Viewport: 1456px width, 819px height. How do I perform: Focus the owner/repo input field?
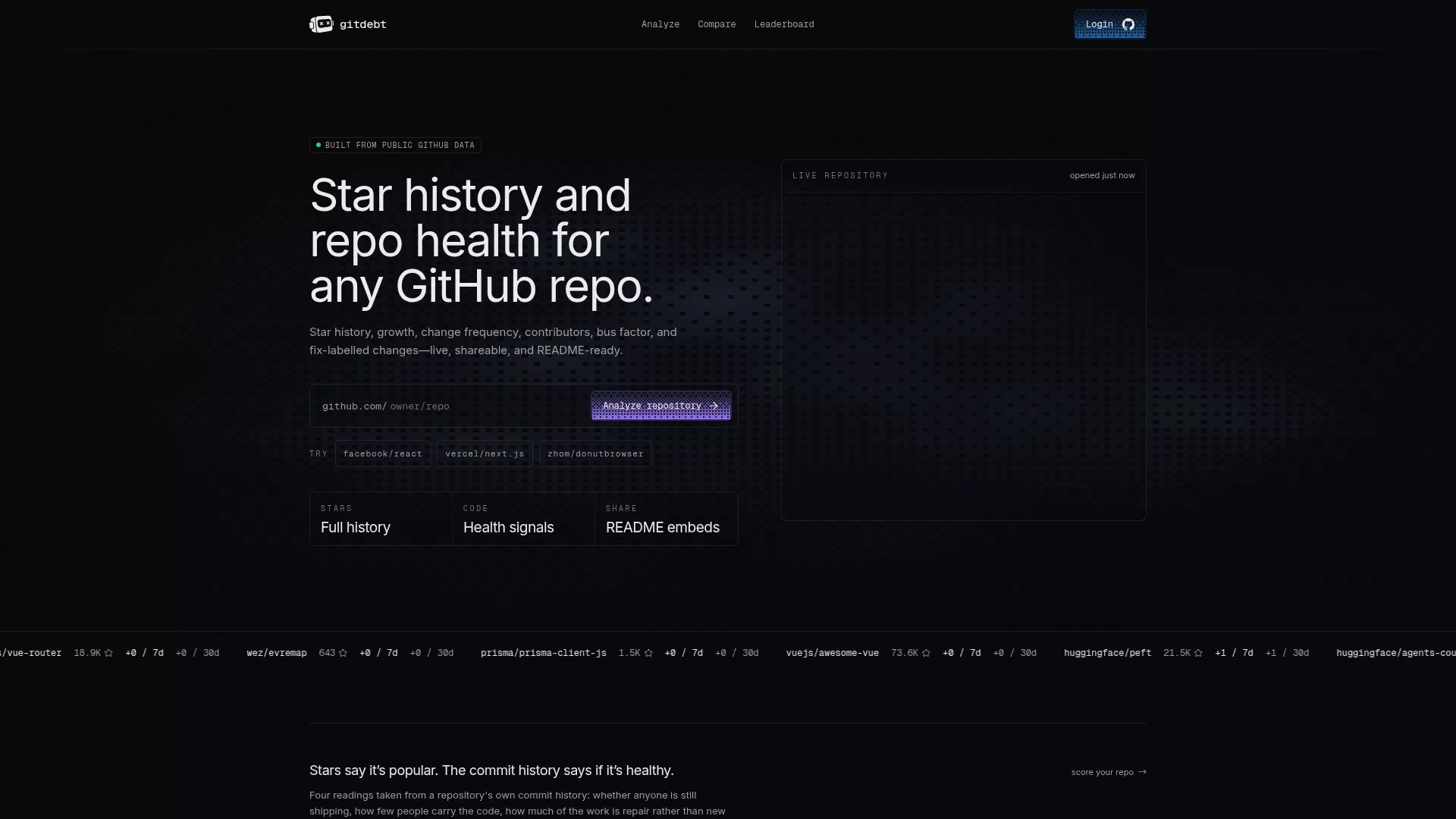485,406
